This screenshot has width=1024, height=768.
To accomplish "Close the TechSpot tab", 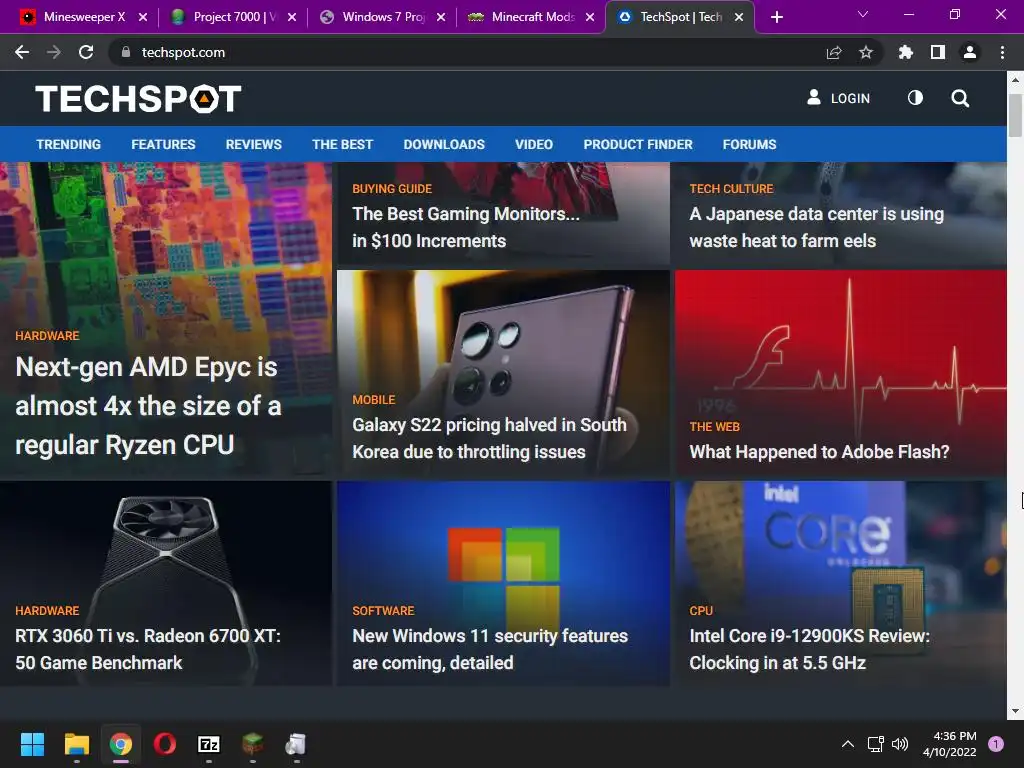I will (739, 17).
